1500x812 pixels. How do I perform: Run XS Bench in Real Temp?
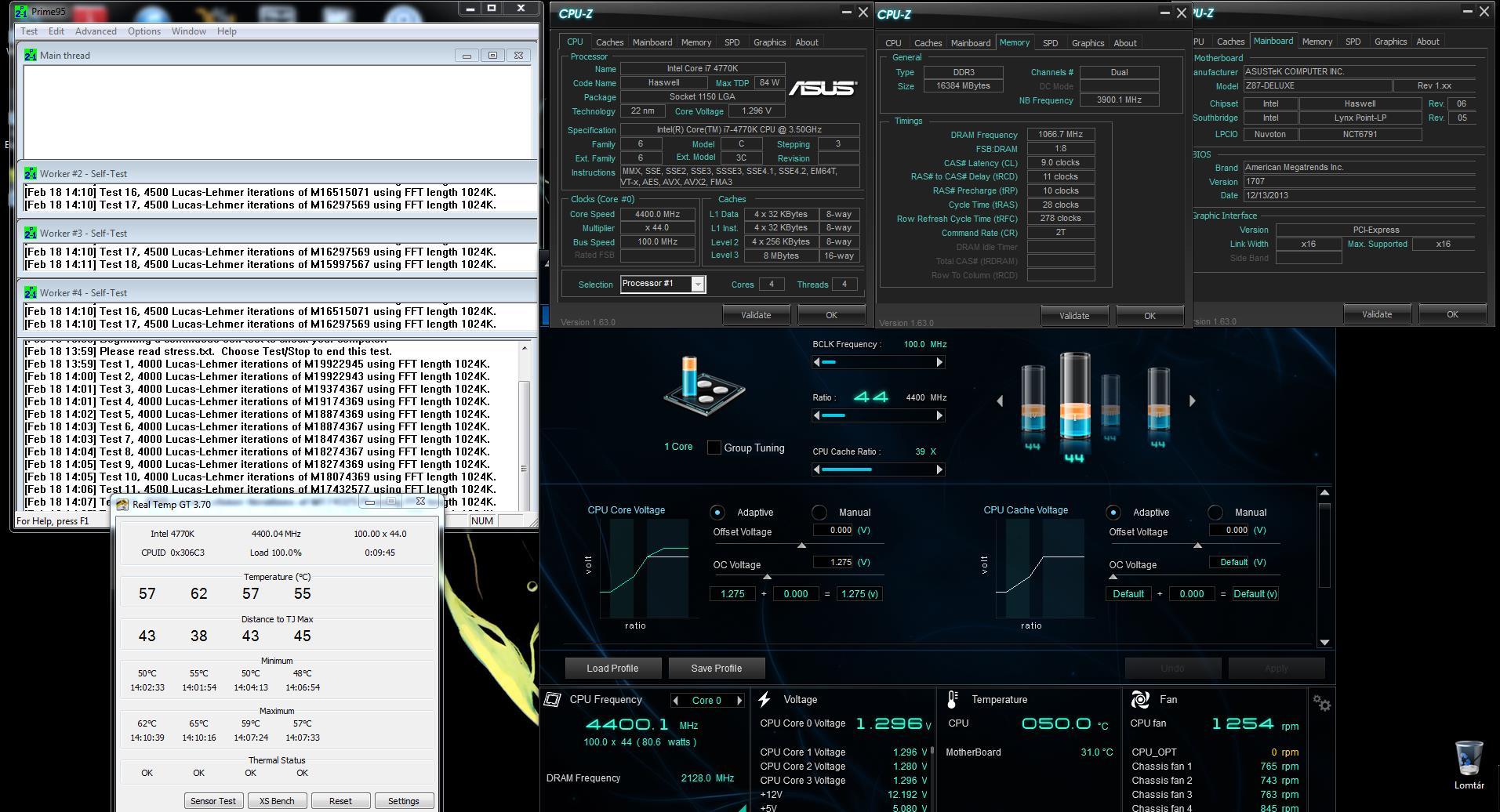[277, 801]
